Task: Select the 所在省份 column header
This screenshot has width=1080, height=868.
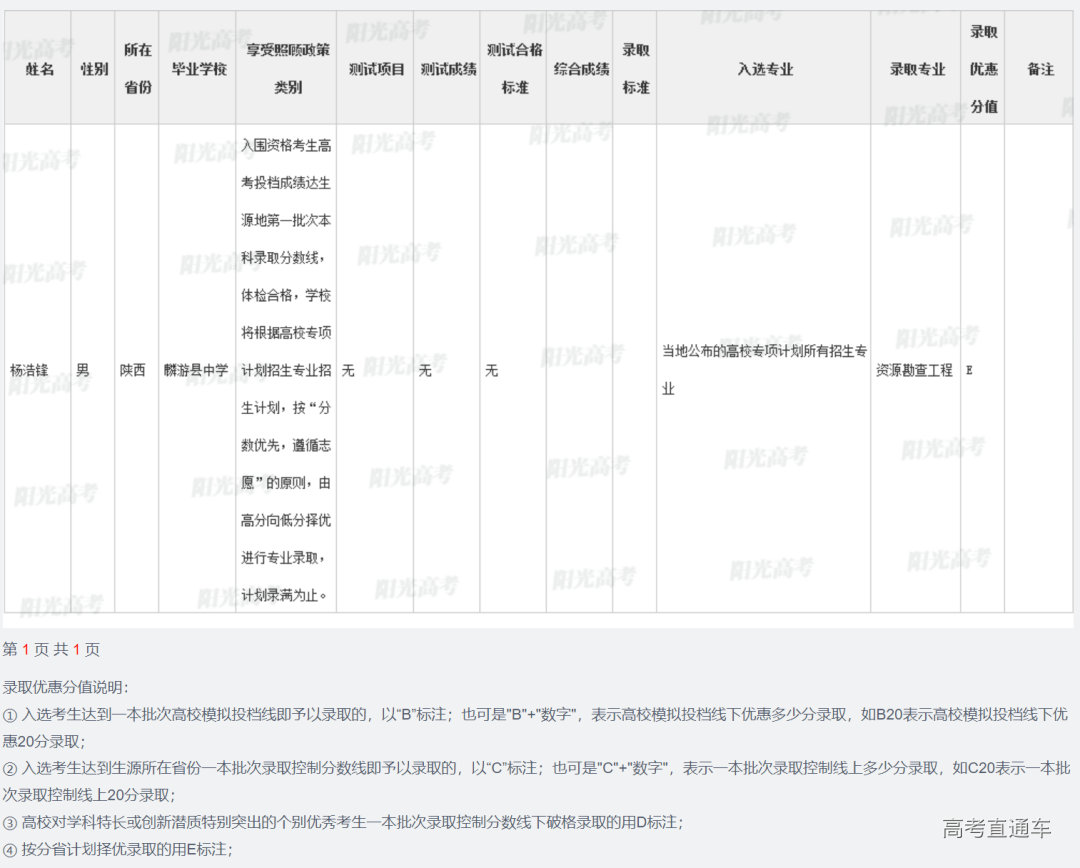Action: [137, 68]
